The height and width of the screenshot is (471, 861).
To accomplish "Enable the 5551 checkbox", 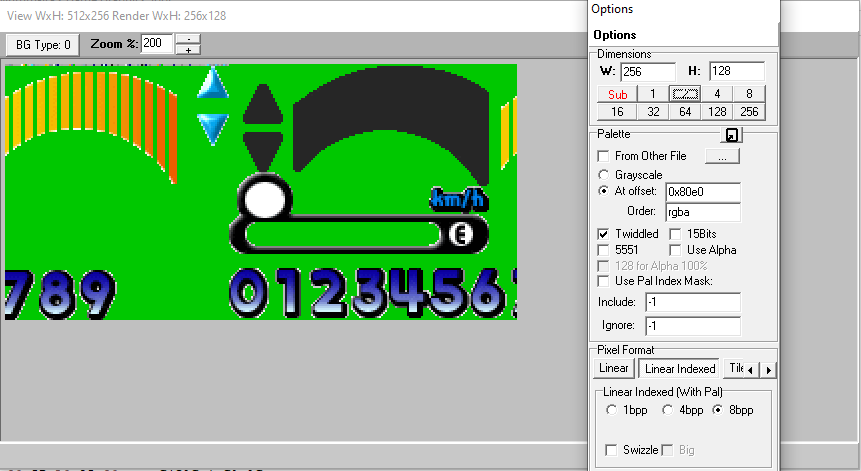I will 603,250.
